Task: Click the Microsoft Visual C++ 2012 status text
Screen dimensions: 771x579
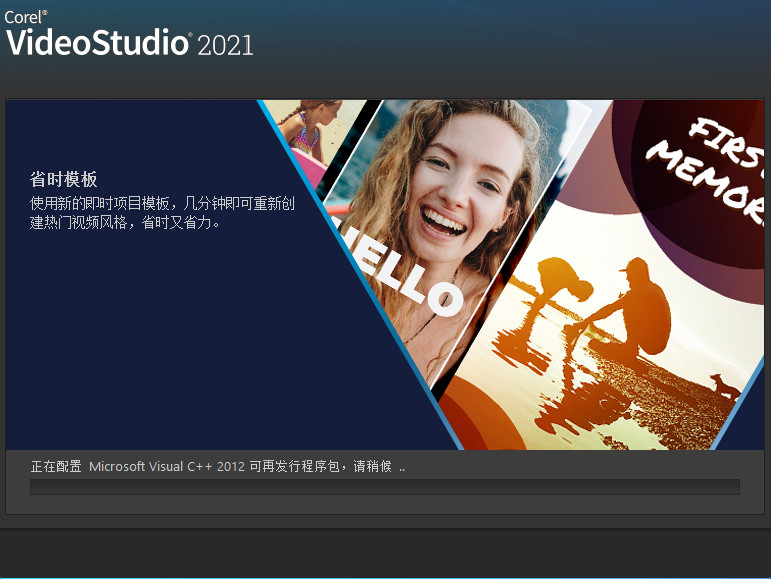Action: pyautogui.click(x=218, y=466)
